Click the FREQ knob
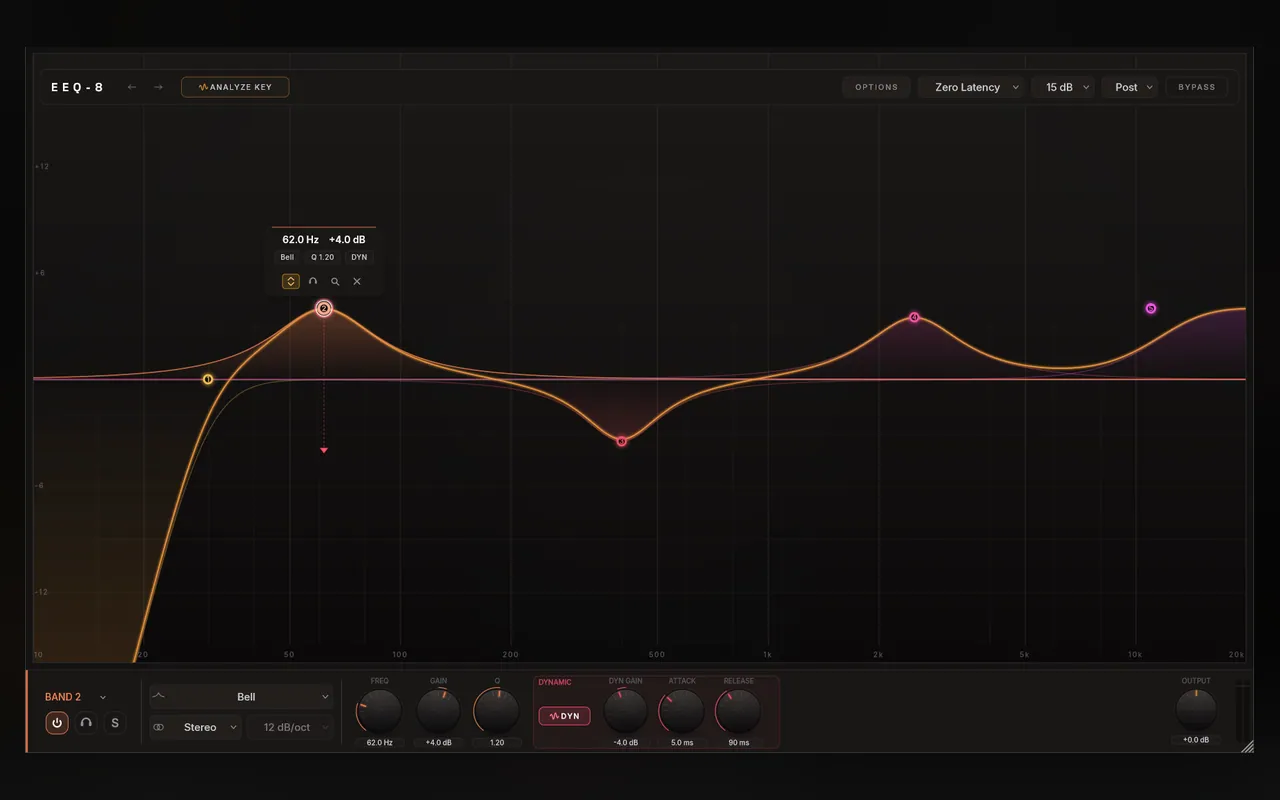Viewport: 1280px width, 800px height. (x=380, y=711)
